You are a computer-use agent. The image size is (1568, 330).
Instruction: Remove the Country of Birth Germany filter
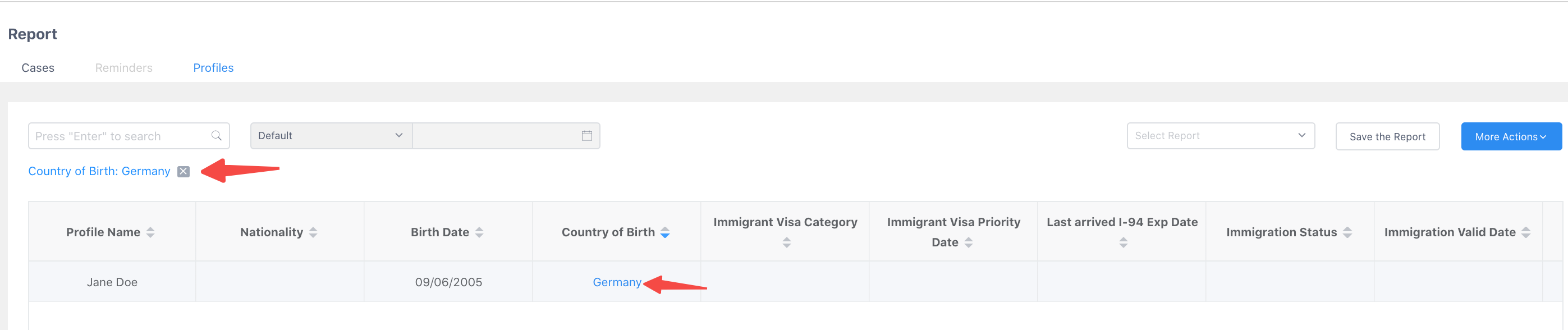click(183, 172)
